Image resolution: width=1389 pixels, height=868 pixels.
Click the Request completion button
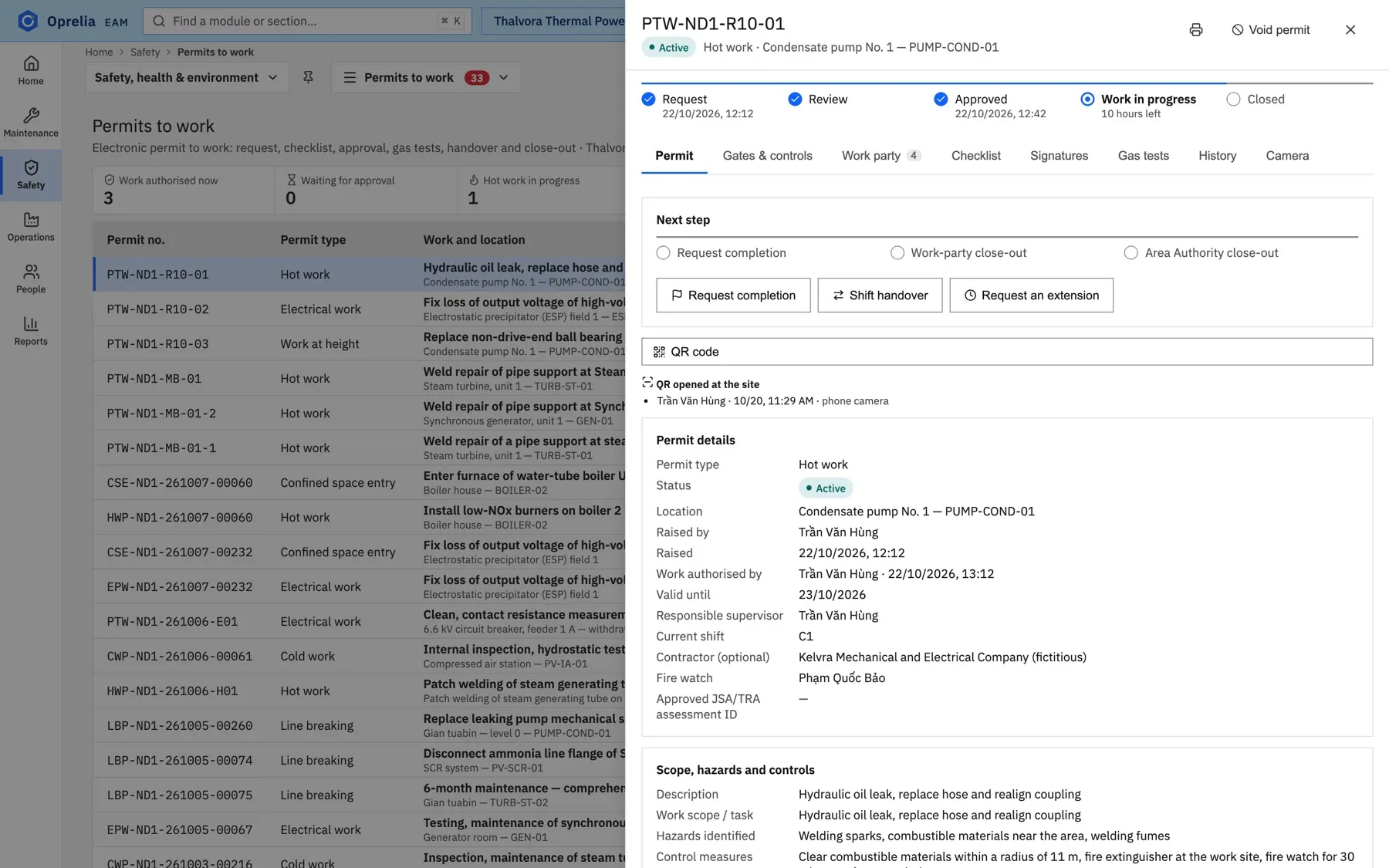coord(733,295)
